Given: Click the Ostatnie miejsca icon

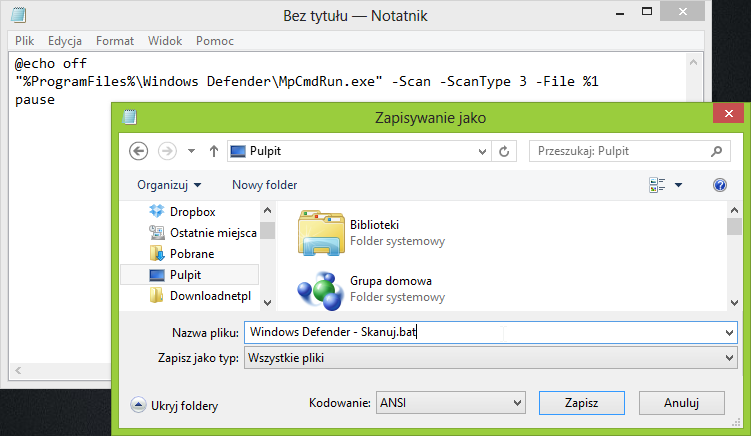Looking at the screenshot, I should pyautogui.click(x=157, y=232).
